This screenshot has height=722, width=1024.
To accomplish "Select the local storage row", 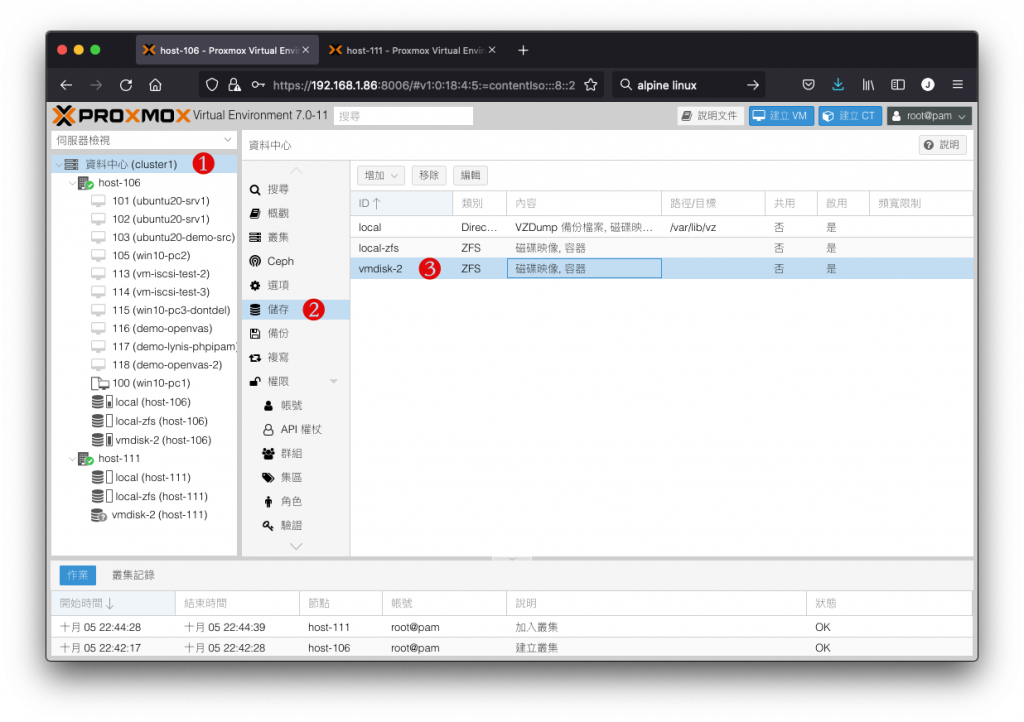I will click(x=661, y=227).
